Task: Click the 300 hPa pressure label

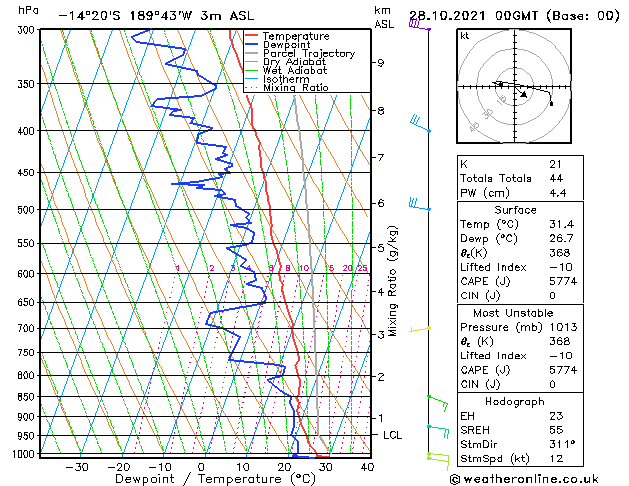Action: tap(28, 30)
